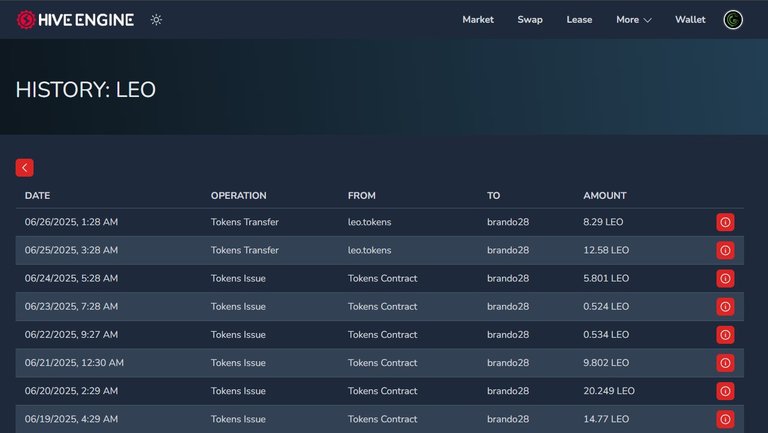The image size is (768, 433).
Task: Click Tokens Transfer in the 06/25 row
Action: point(244,250)
